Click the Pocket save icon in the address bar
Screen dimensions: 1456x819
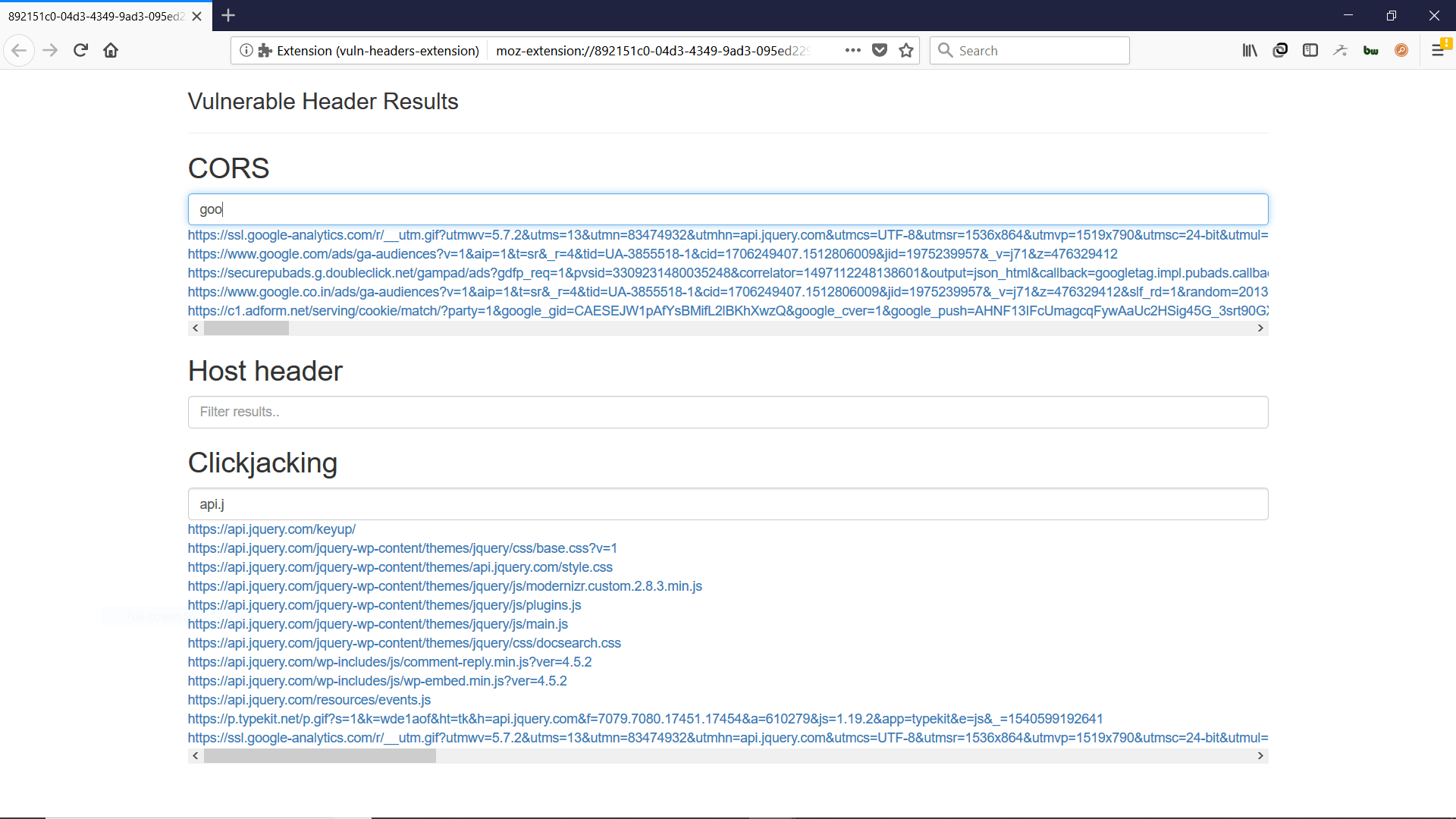(880, 50)
